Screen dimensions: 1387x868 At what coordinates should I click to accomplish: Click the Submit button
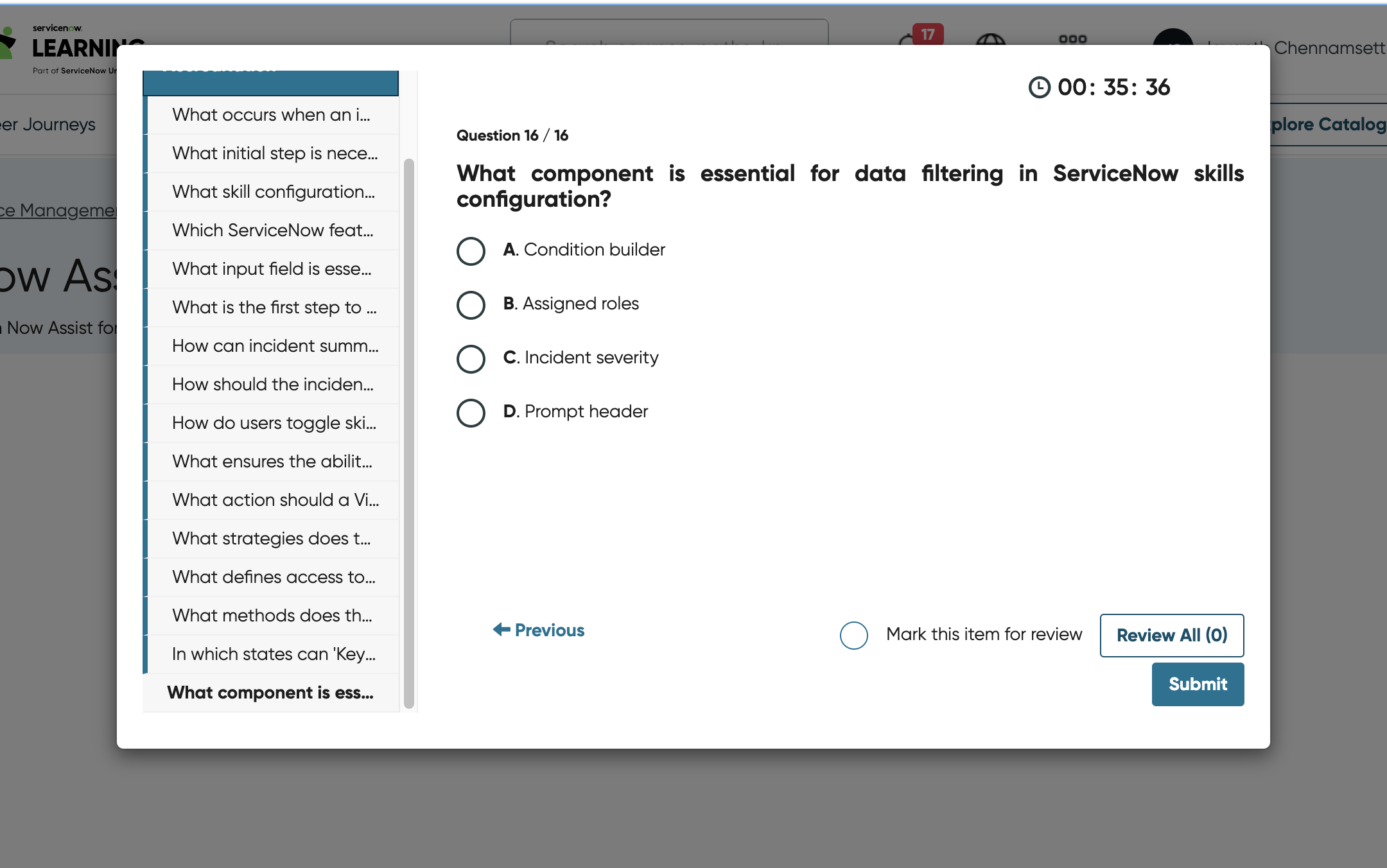[x=1198, y=684]
